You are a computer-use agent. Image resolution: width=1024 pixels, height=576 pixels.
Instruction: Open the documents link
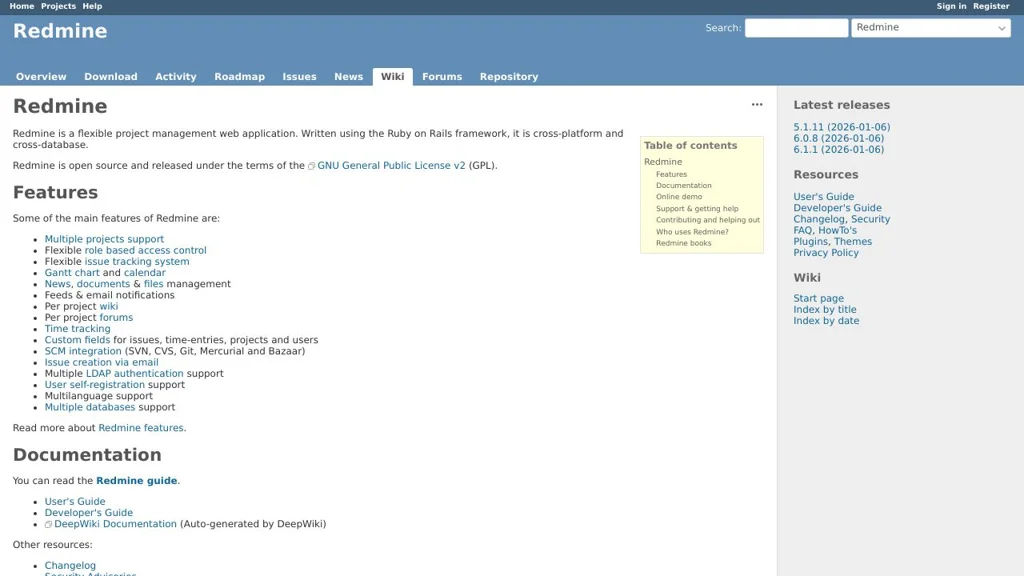point(103,284)
